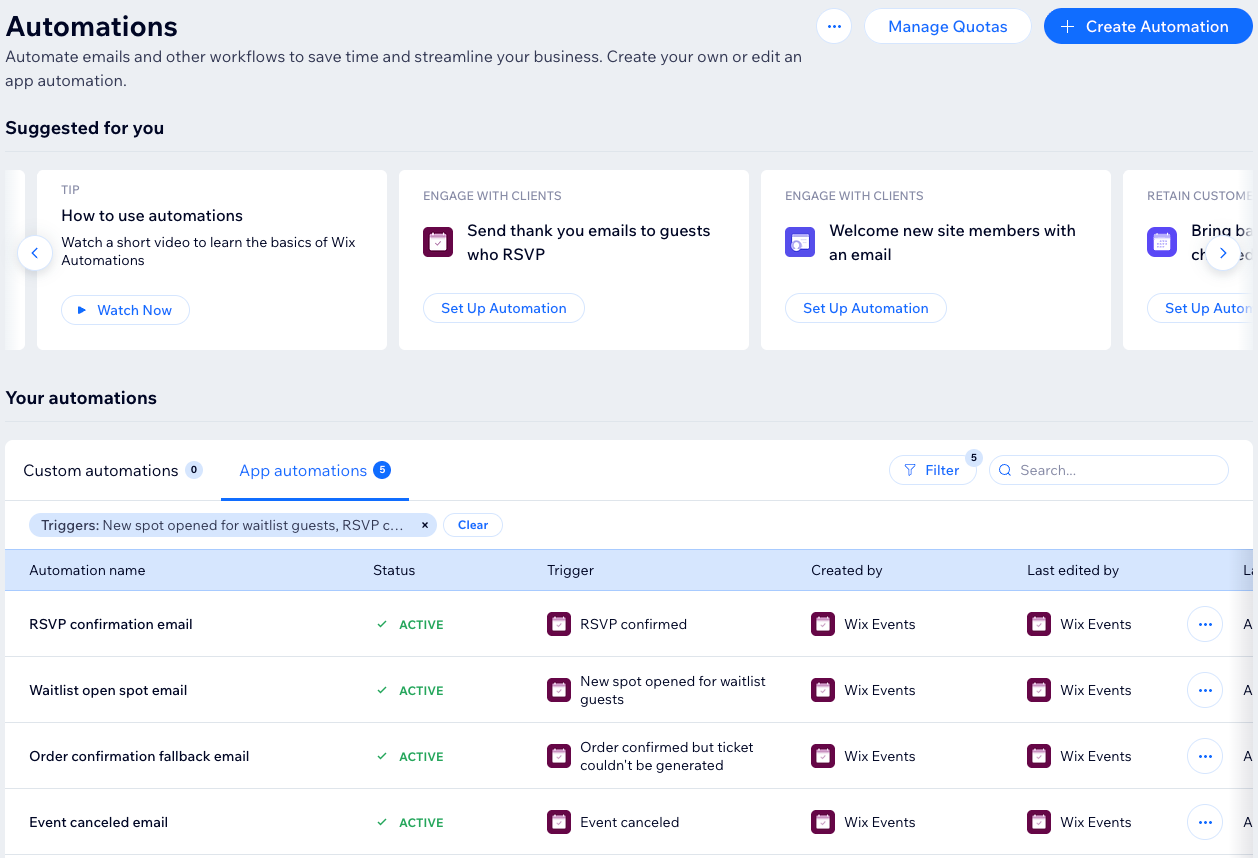
Task: Open the Filter panel
Action: point(932,470)
